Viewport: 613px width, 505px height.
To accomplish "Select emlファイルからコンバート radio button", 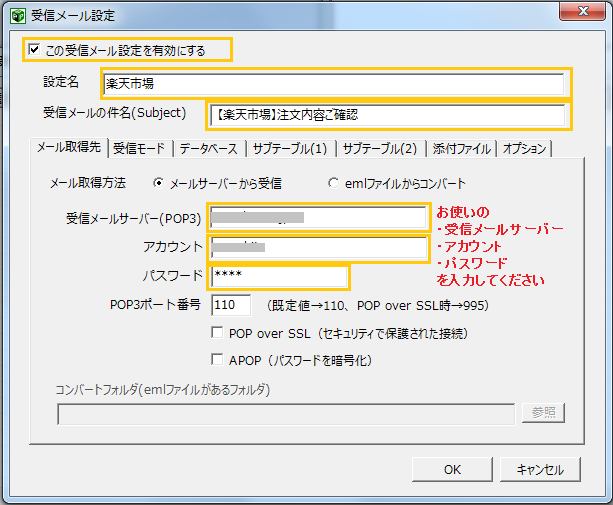I will coord(333,183).
